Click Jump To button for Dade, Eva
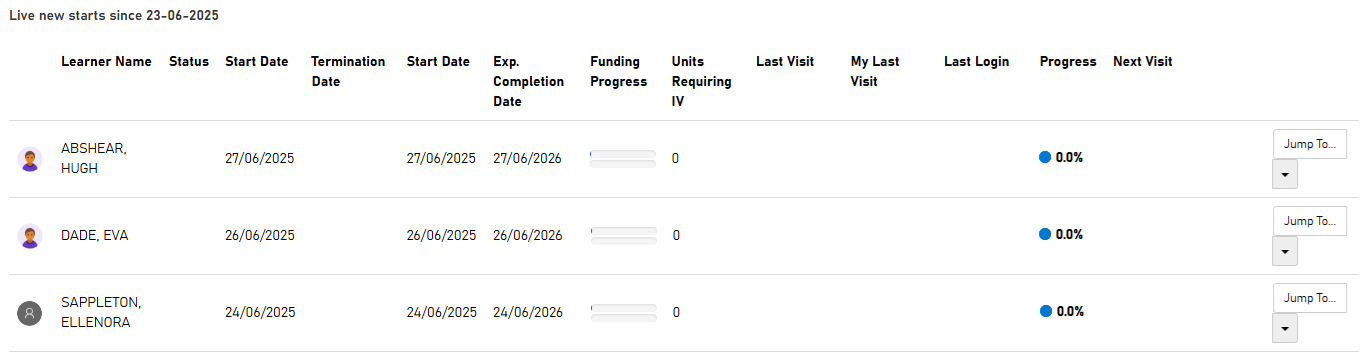 coord(1310,221)
